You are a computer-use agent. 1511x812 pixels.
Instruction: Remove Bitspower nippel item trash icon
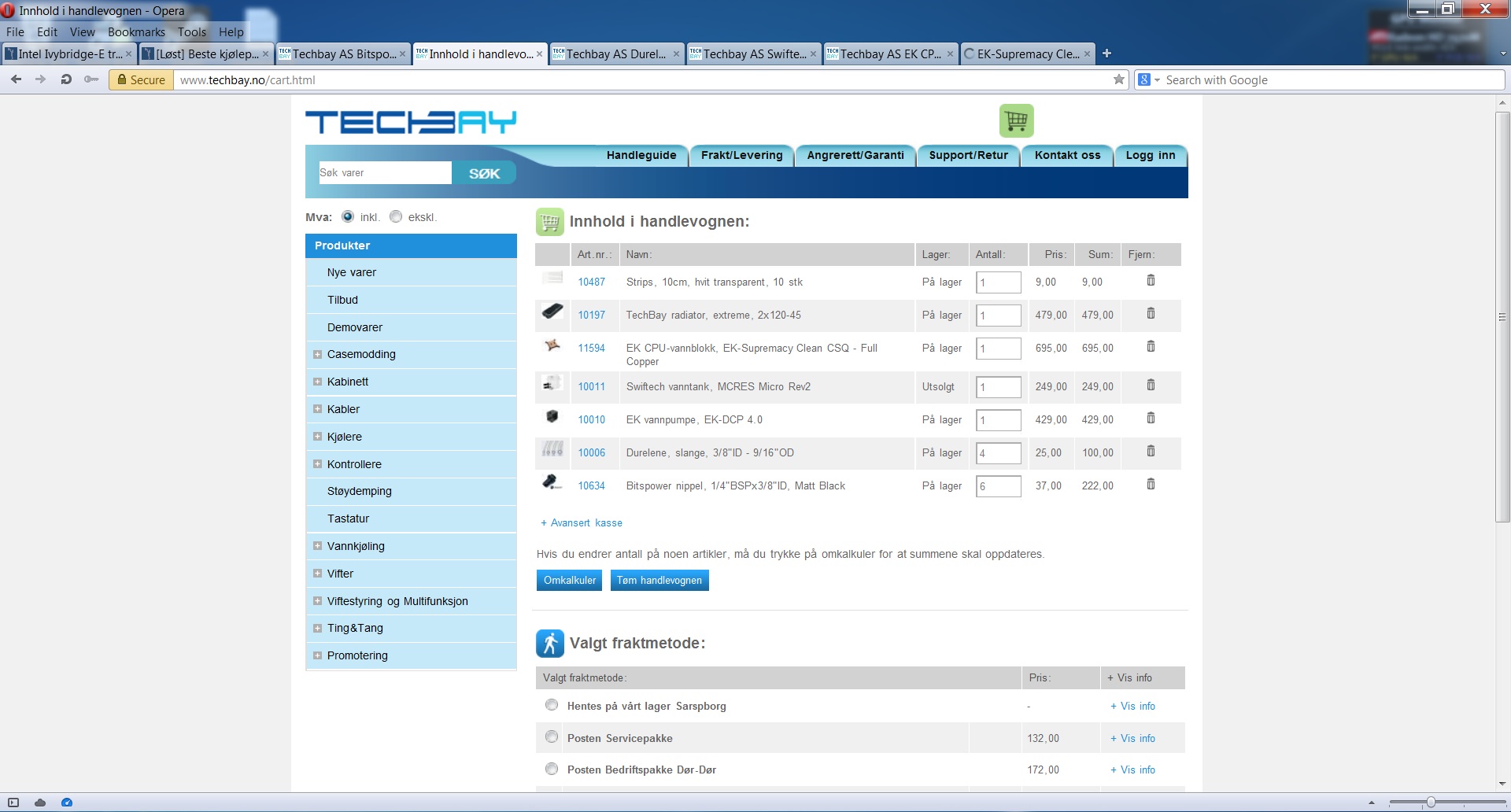pos(1151,485)
